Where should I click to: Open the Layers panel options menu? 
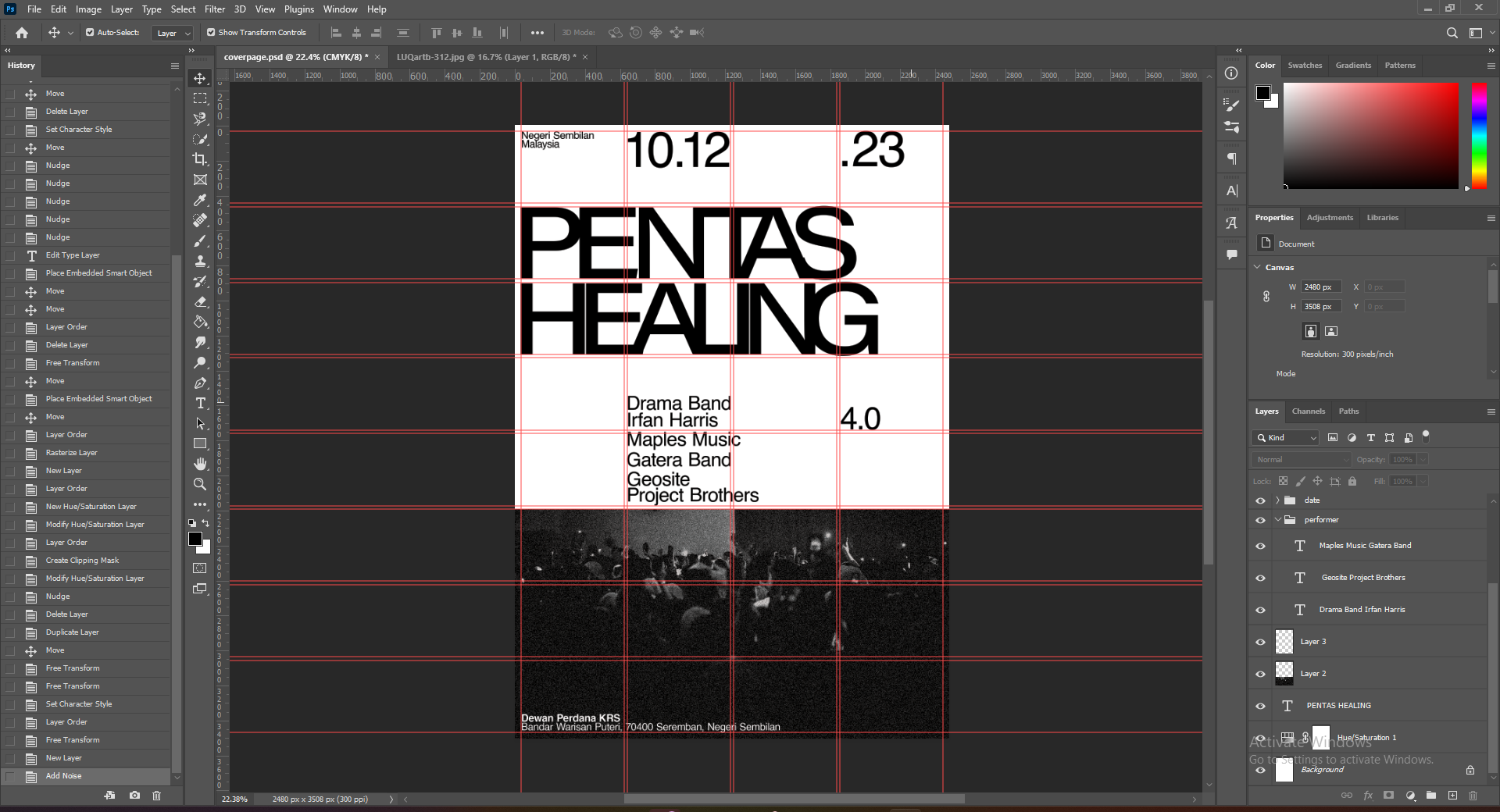pos(1491,411)
